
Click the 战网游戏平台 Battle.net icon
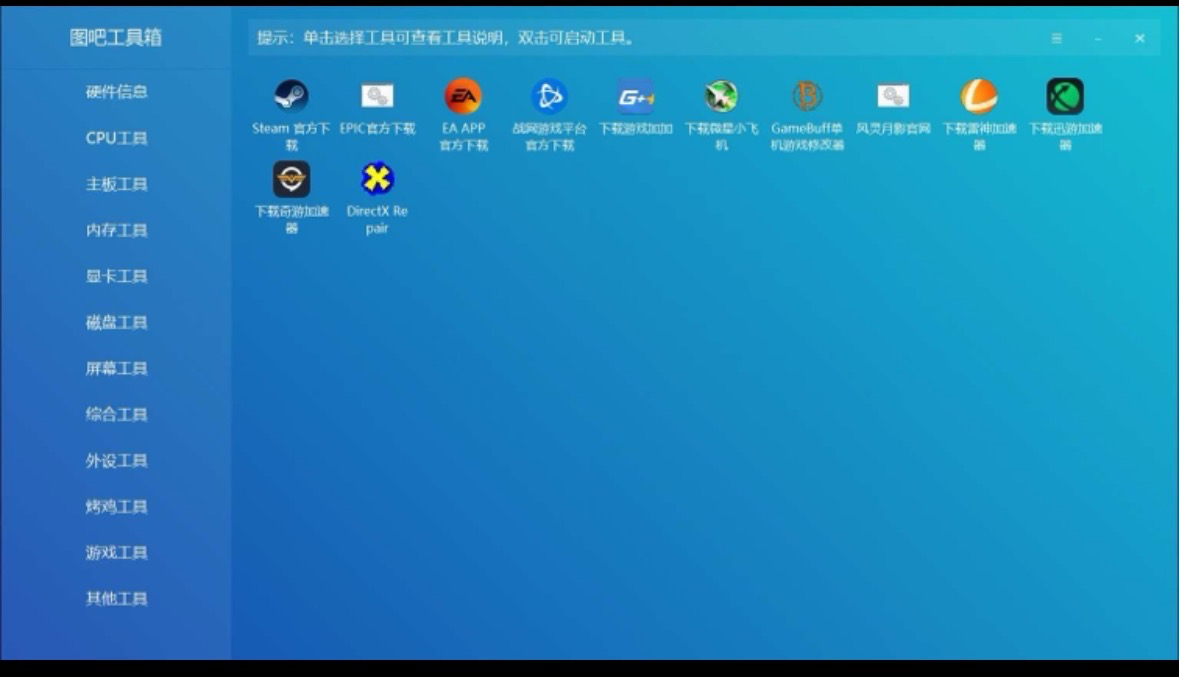pos(549,97)
